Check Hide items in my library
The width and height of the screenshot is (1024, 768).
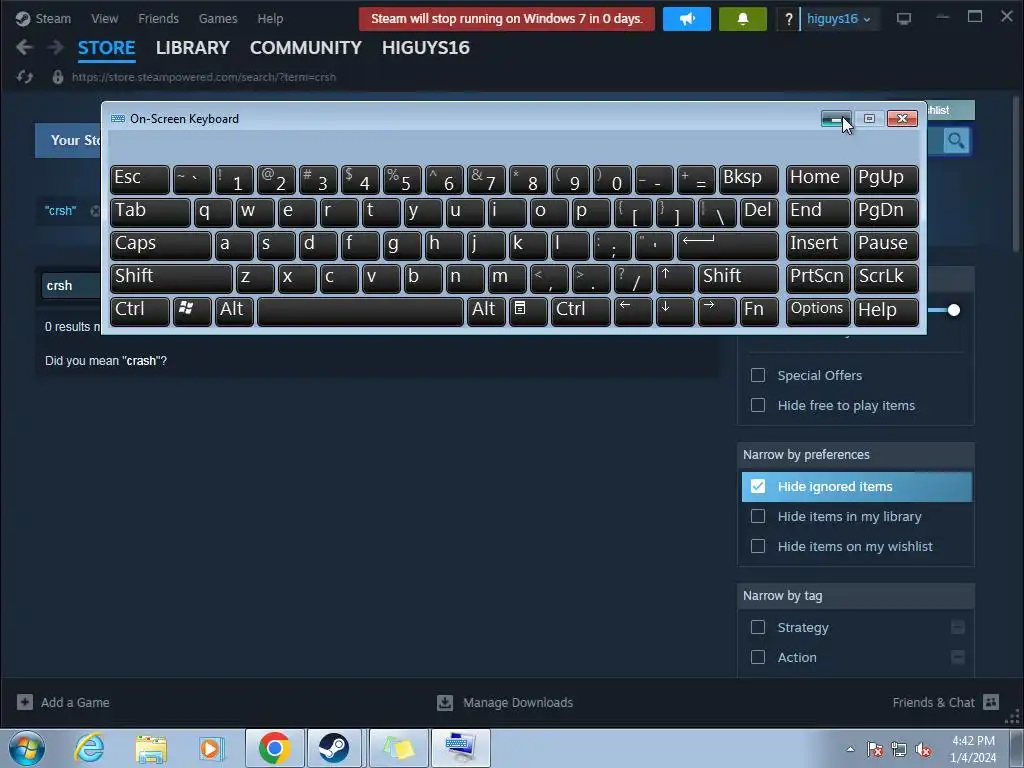point(758,516)
